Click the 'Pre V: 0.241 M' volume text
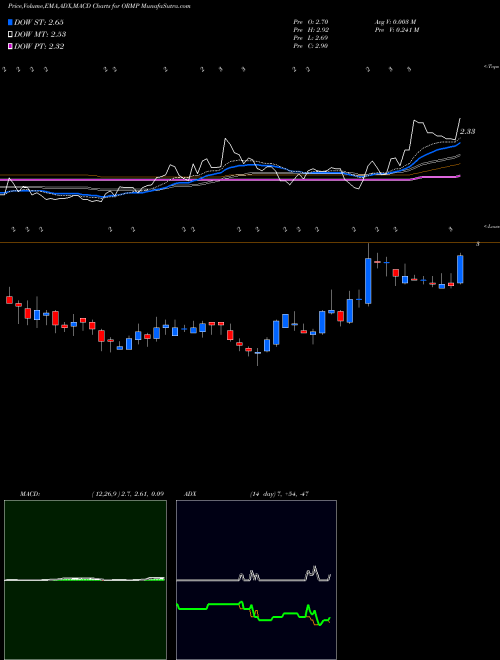500x660 pixels. pyautogui.click(x=396, y=30)
